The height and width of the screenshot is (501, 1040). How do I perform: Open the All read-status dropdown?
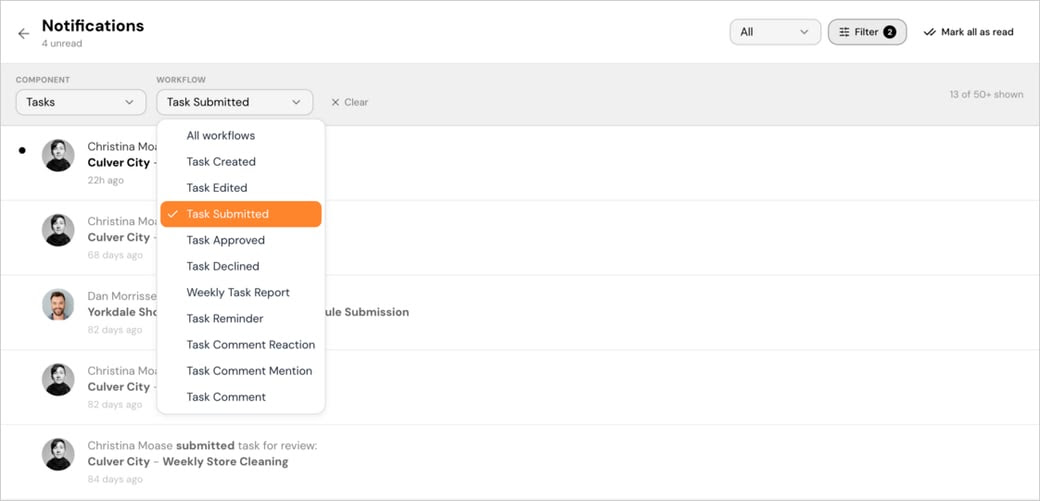pyautogui.click(x=773, y=32)
